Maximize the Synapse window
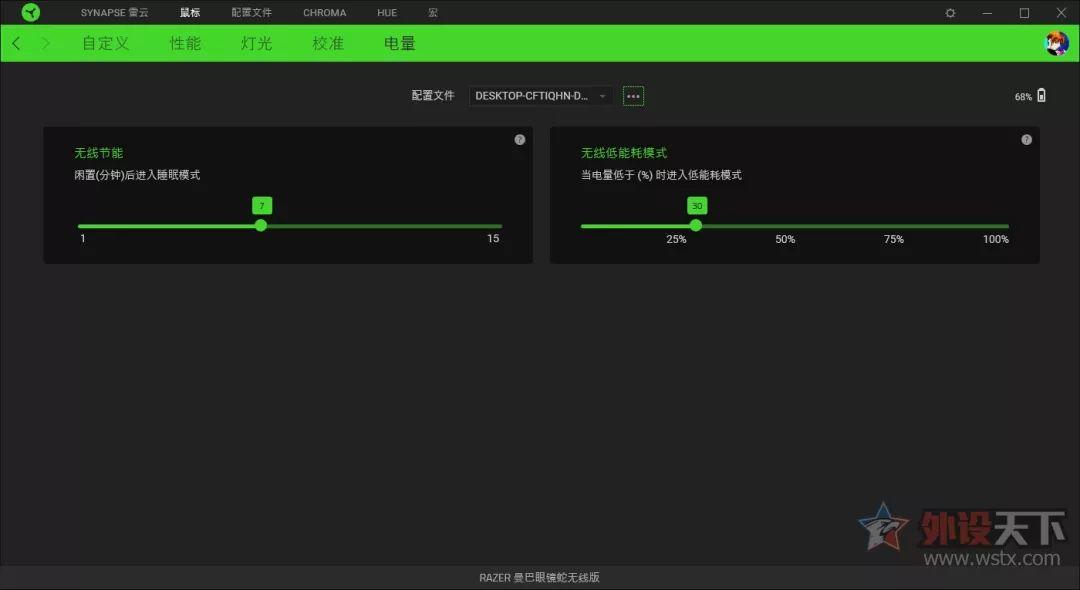 1024,12
